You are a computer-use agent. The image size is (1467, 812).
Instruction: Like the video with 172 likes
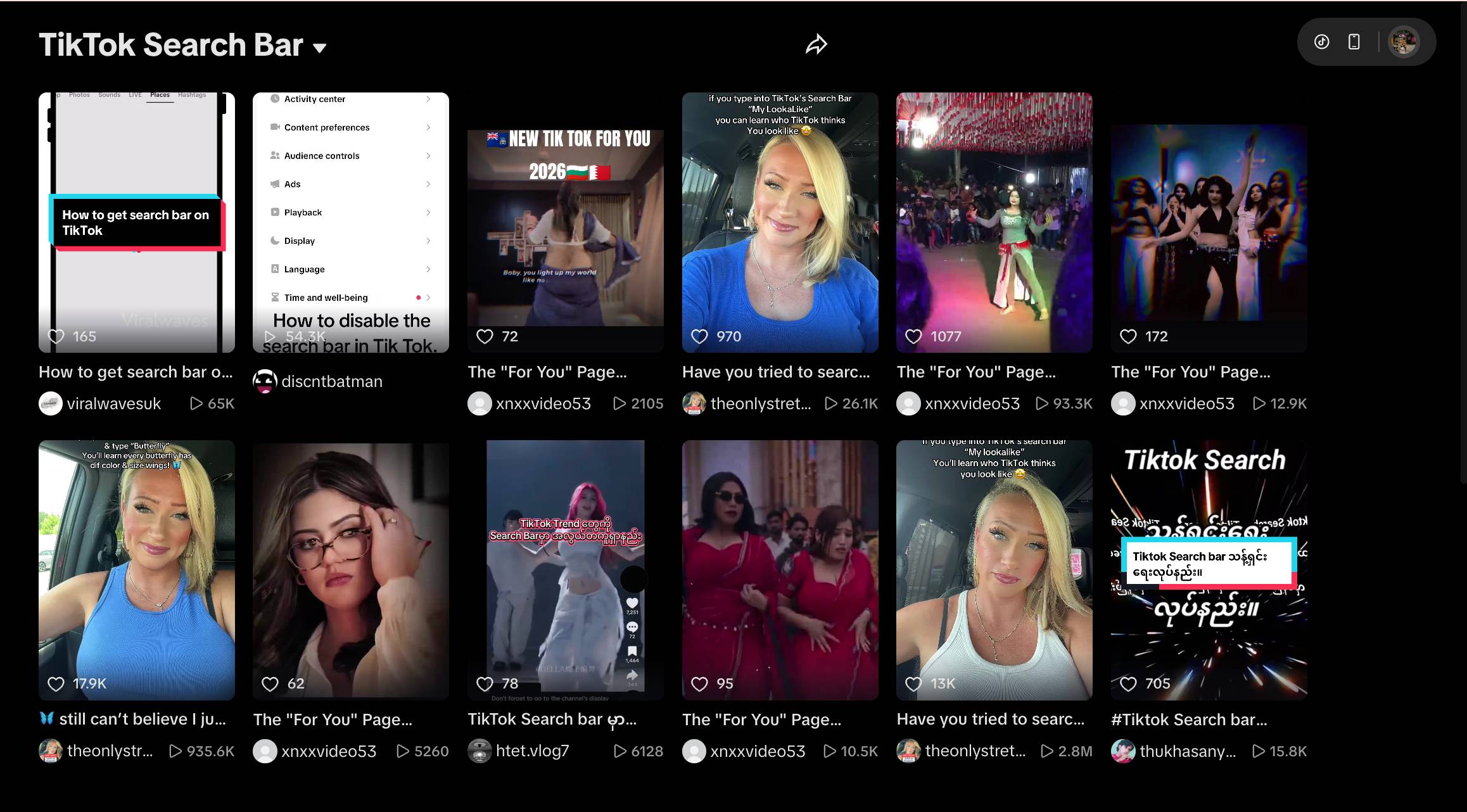tap(1128, 336)
